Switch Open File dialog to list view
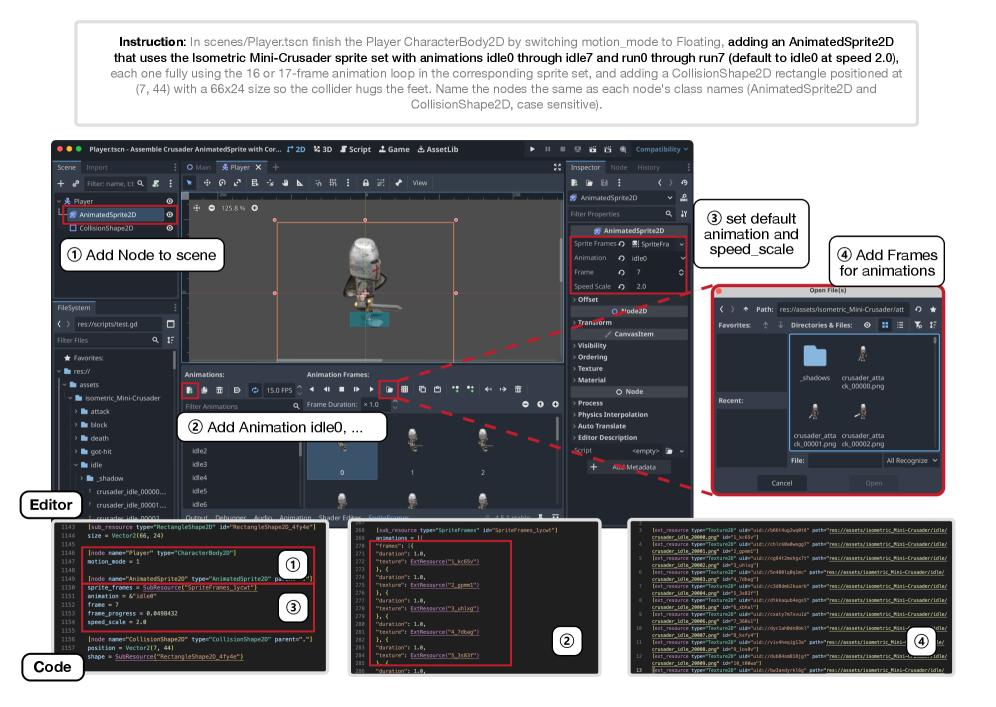 (x=900, y=325)
